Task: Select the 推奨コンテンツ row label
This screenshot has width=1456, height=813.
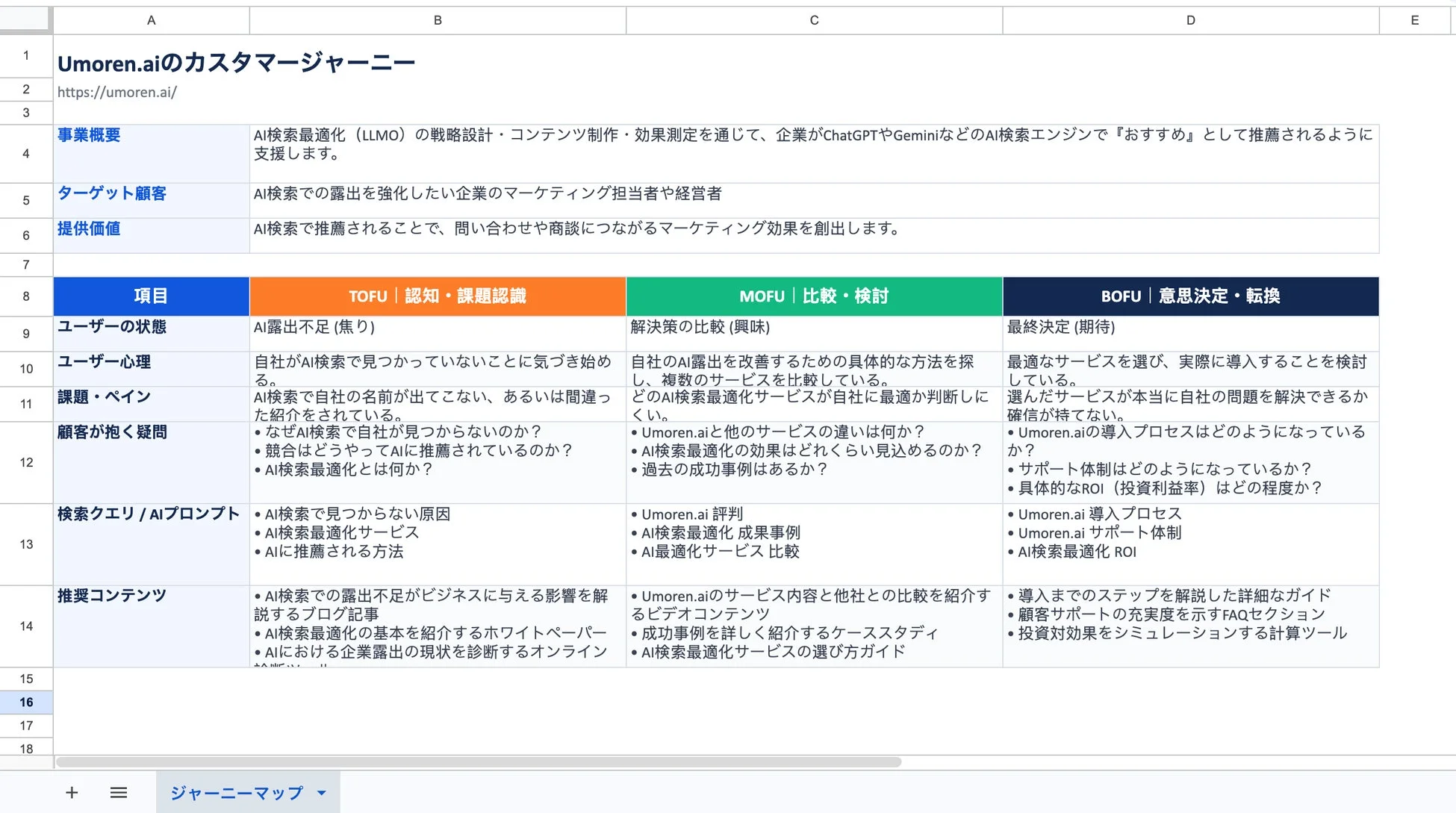Action: (x=152, y=626)
